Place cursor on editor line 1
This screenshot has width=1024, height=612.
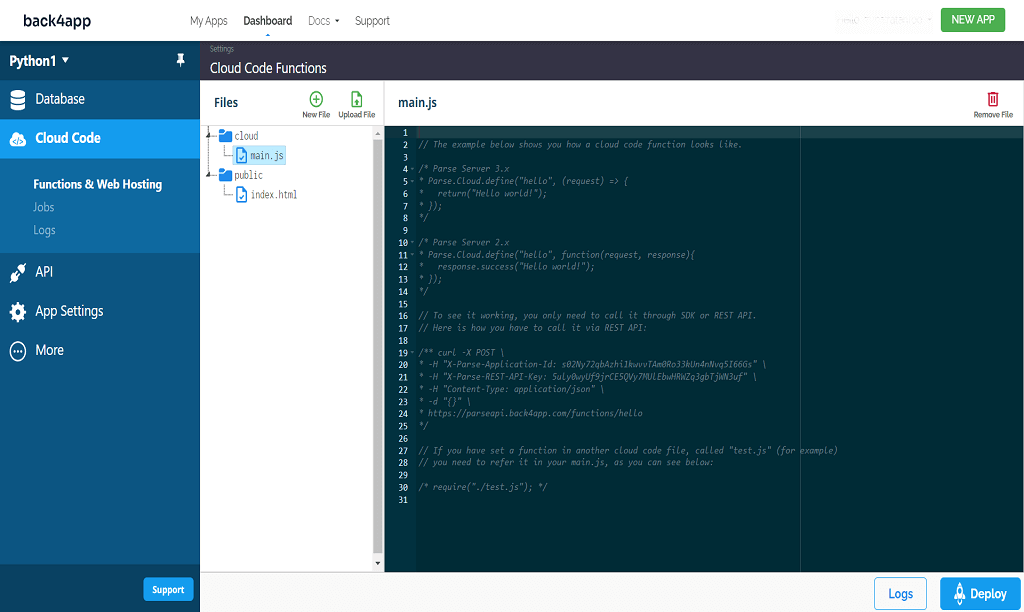click(x=718, y=133)
